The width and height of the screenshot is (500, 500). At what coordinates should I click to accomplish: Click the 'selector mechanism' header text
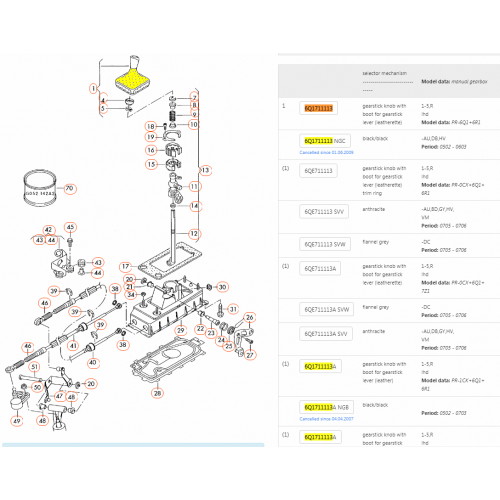[385, 73]
